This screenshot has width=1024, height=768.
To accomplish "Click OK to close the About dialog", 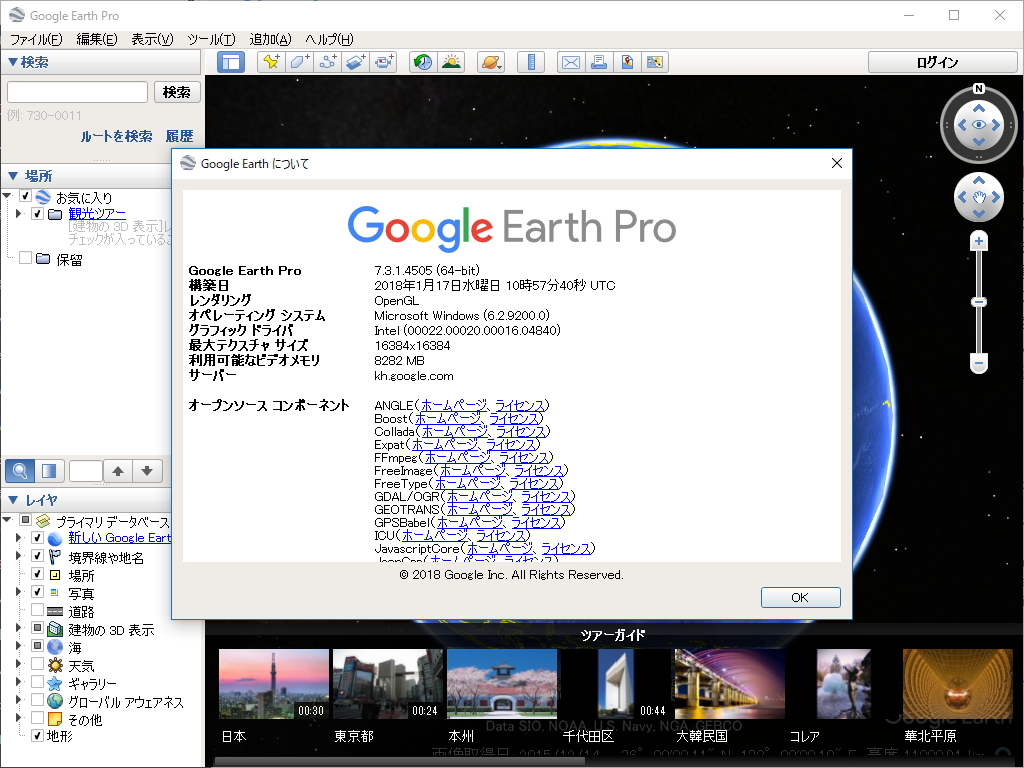I will point(799,597).
